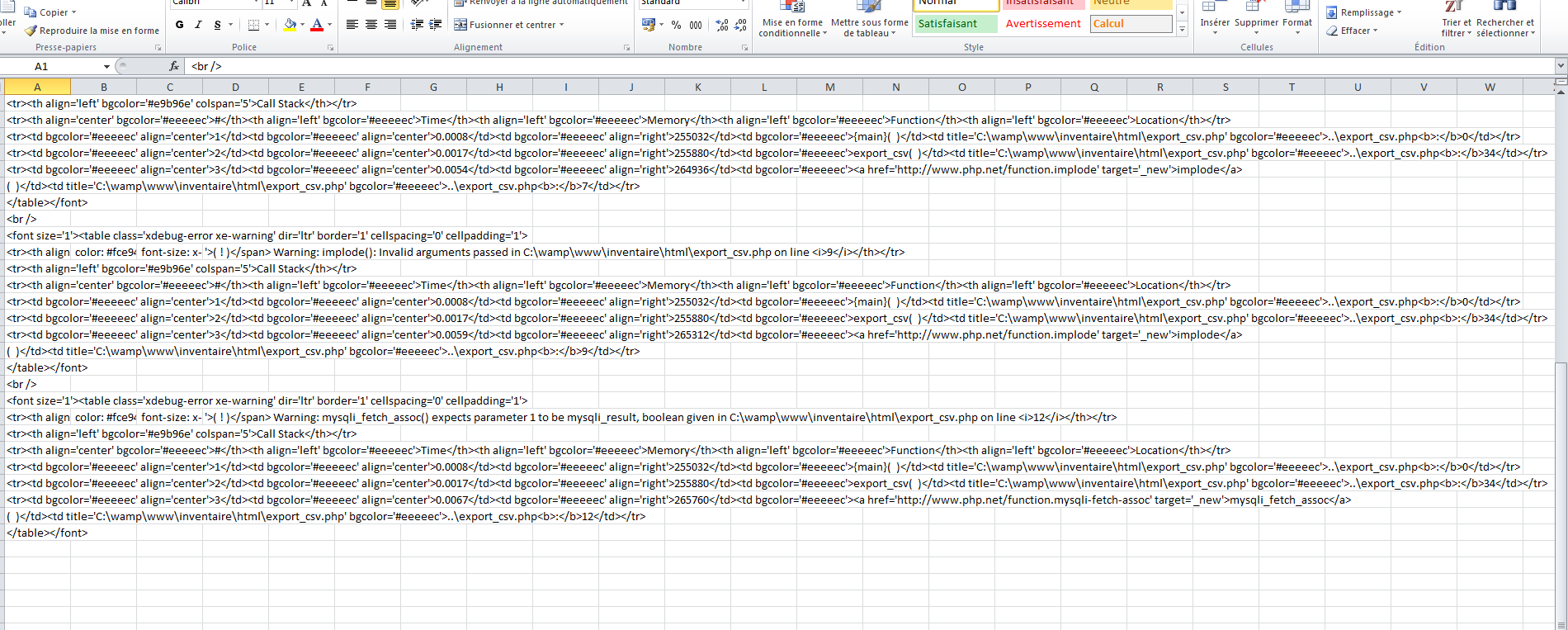Open Mise en forme conditionnelle menu
Screen dimensions: 1568x630
793,21
